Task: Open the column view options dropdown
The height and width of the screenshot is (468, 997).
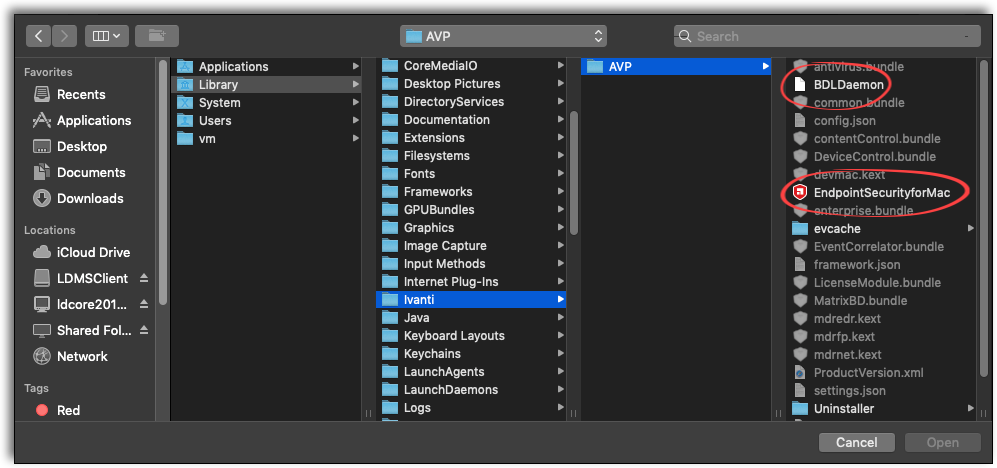Action: (x=105, y=36)
